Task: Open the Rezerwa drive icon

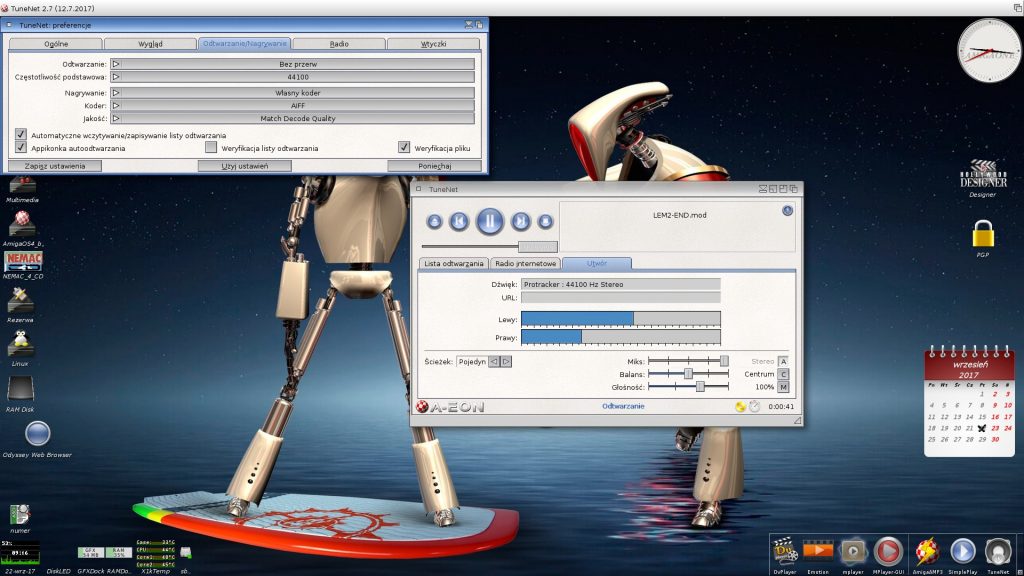Action: point(20,300)
